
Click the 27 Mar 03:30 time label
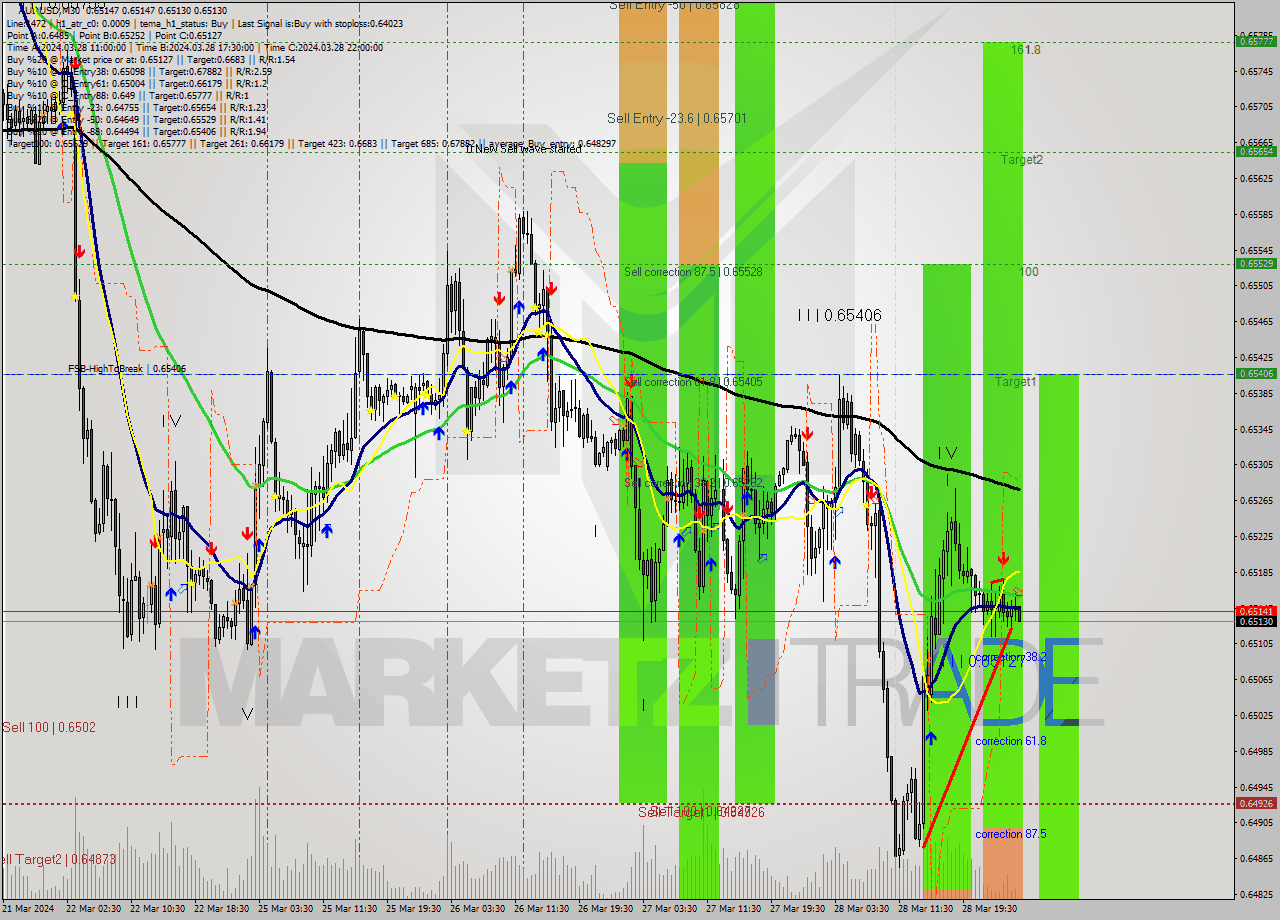[669, 908]
